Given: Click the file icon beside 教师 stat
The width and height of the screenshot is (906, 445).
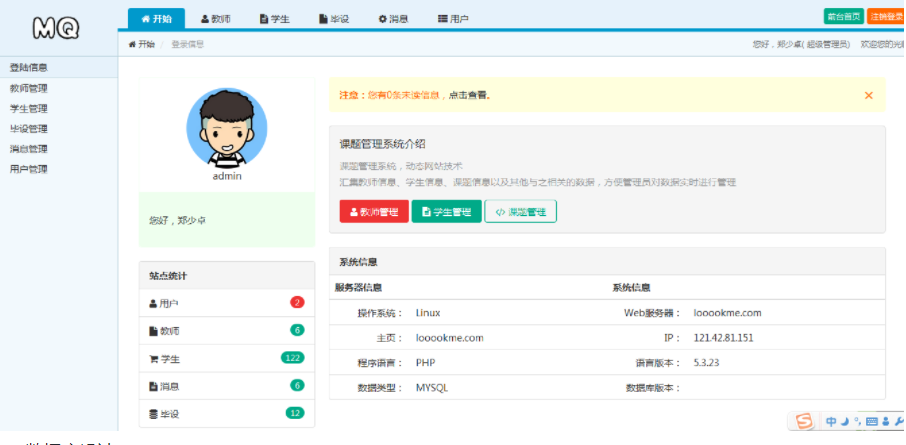Looking at the screenshot, I should point(153,331).
